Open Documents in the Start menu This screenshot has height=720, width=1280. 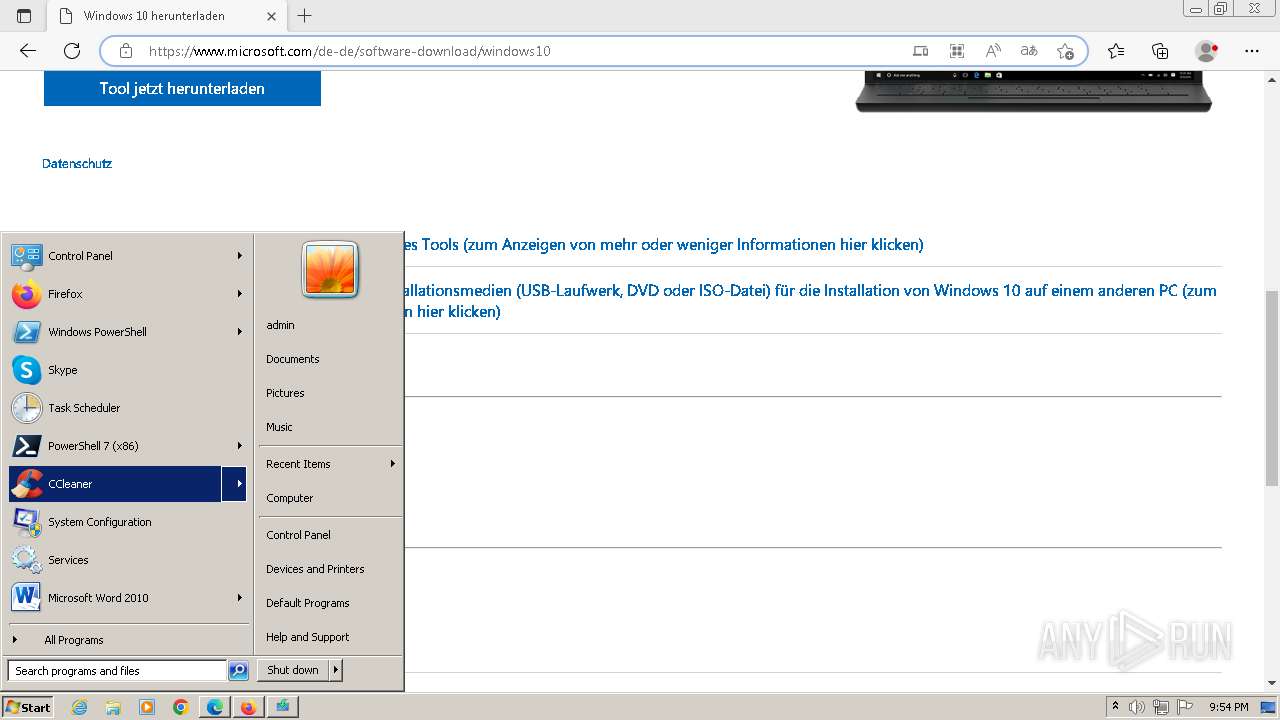pos(330,359)
